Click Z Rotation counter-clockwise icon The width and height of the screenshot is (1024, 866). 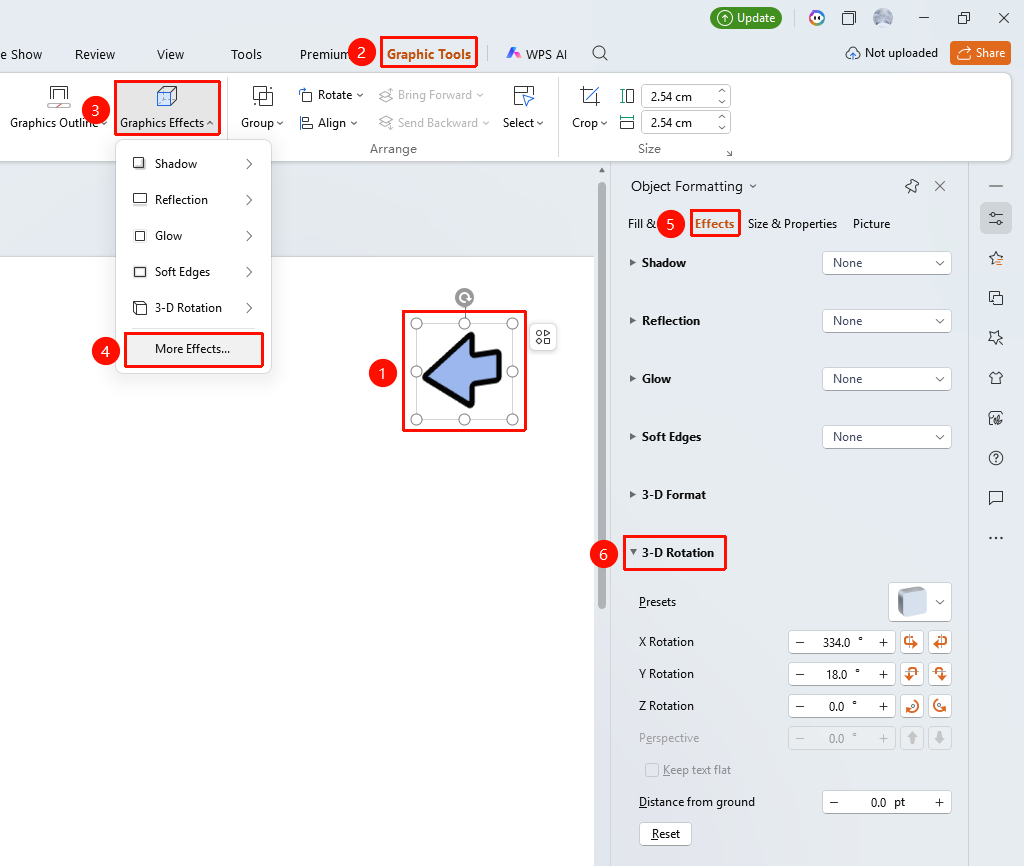[x=940, y=706]
